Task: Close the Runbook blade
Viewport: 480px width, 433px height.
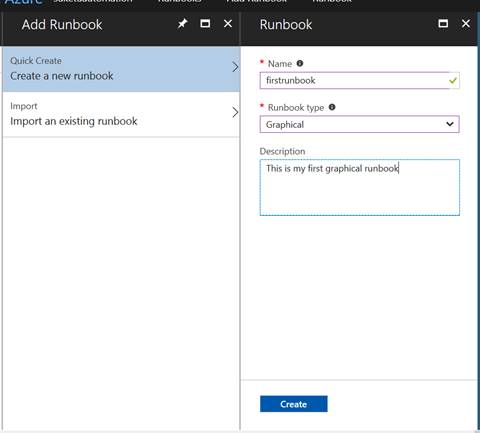Action: 466,24
